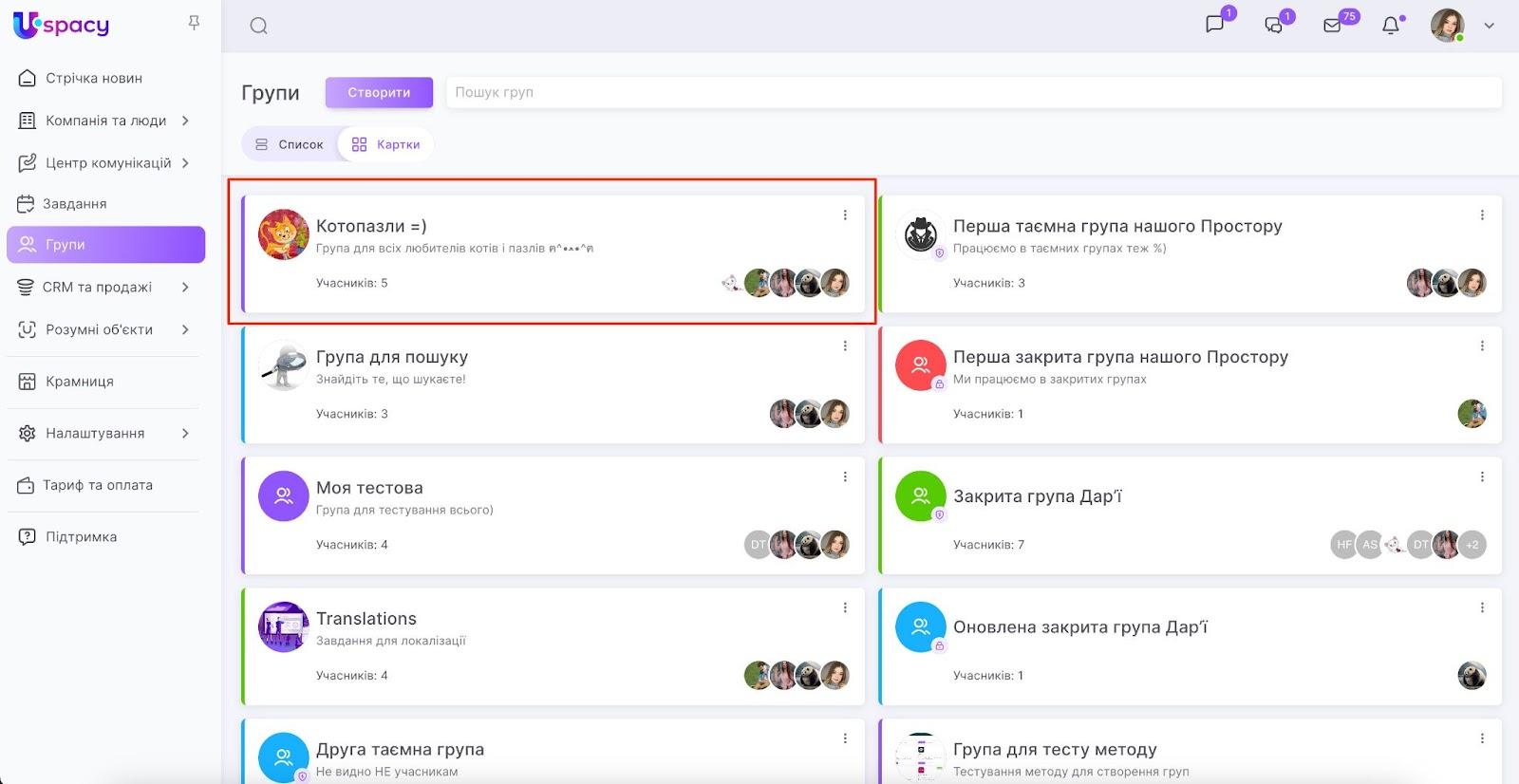Focus the Пошук груп search field
The height and width of the screenshot is (784, 1519).
pos(973,92)
